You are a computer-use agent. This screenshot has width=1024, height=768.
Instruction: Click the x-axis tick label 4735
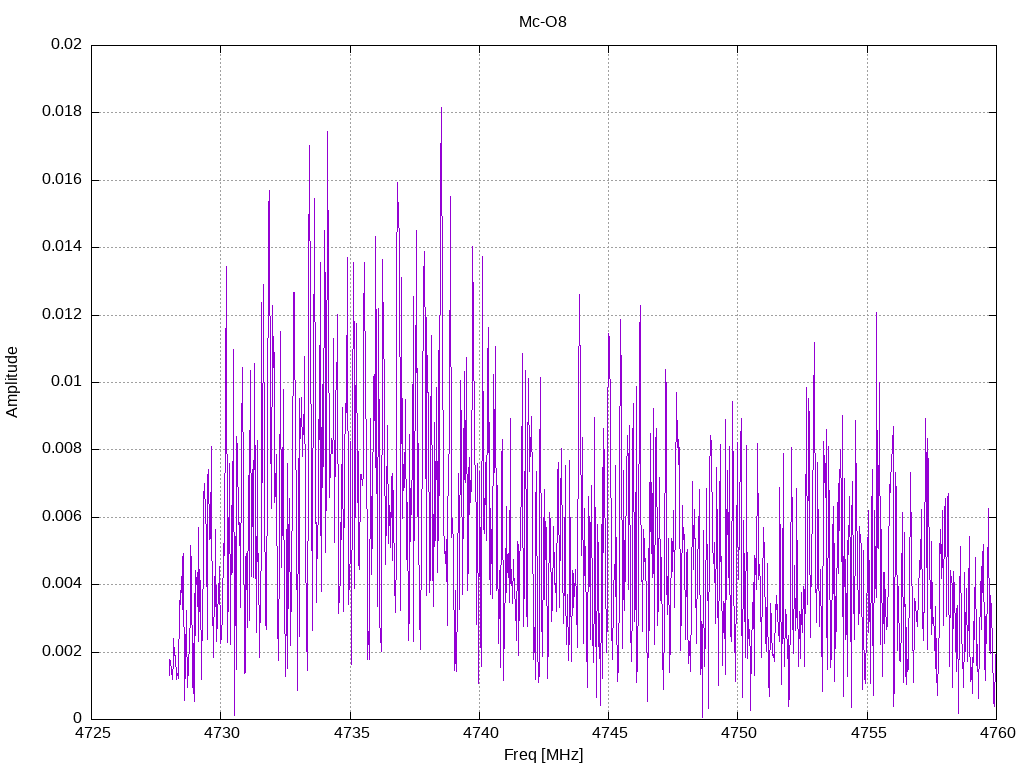pyautogui.click(x=351, y=733)
